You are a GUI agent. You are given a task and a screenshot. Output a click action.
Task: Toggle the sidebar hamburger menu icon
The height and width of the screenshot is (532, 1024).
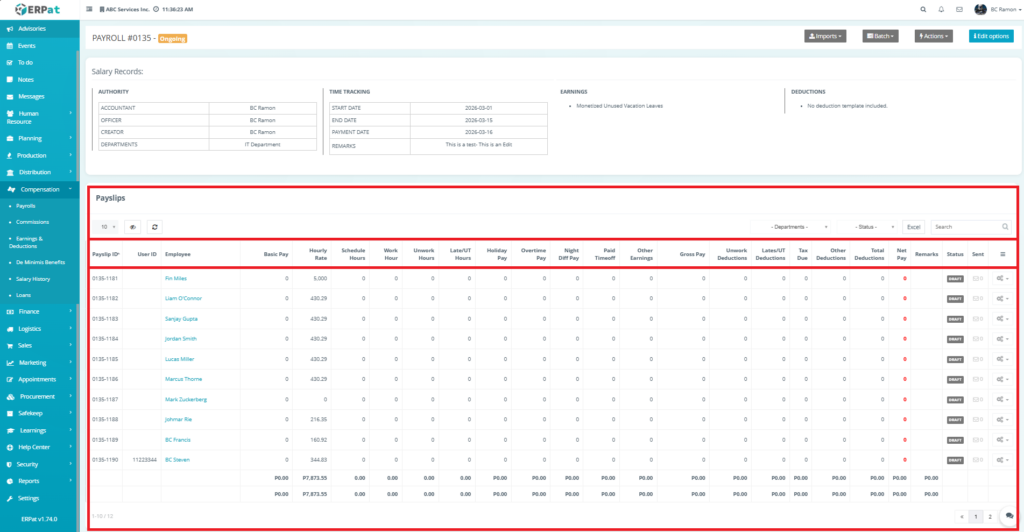91,9
